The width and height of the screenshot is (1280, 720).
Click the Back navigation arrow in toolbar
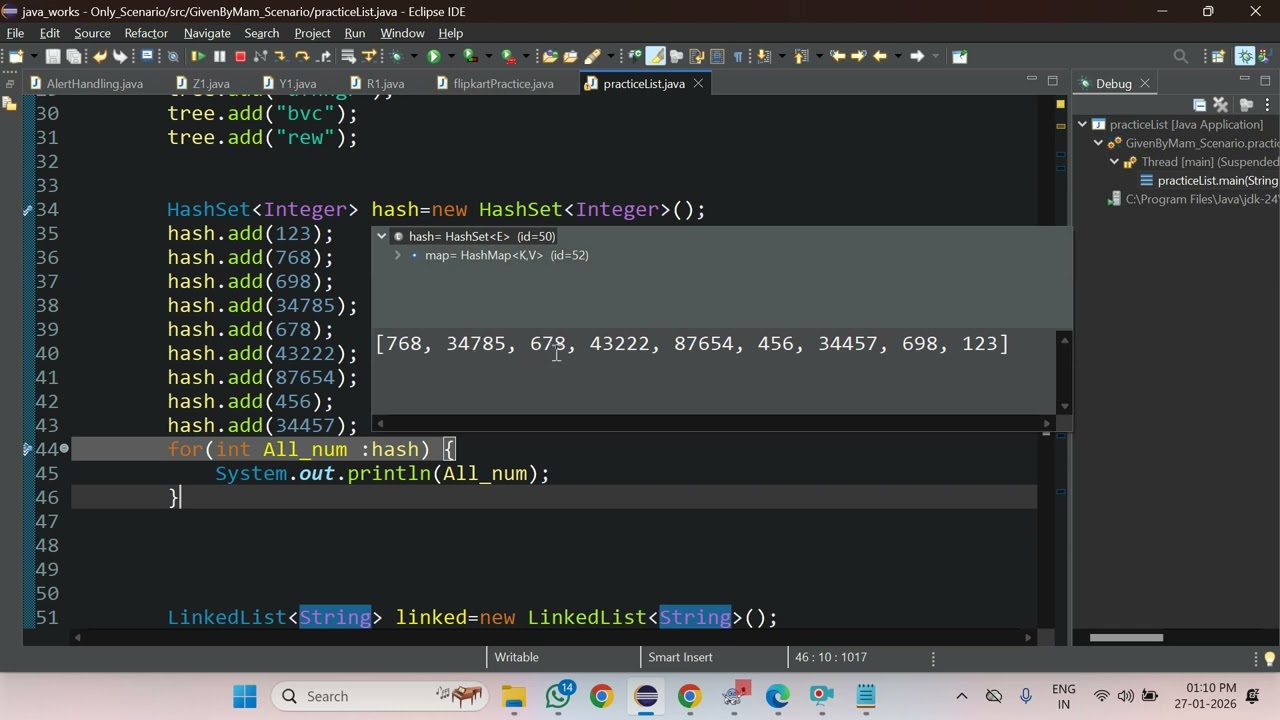click(x=880, y=56)
